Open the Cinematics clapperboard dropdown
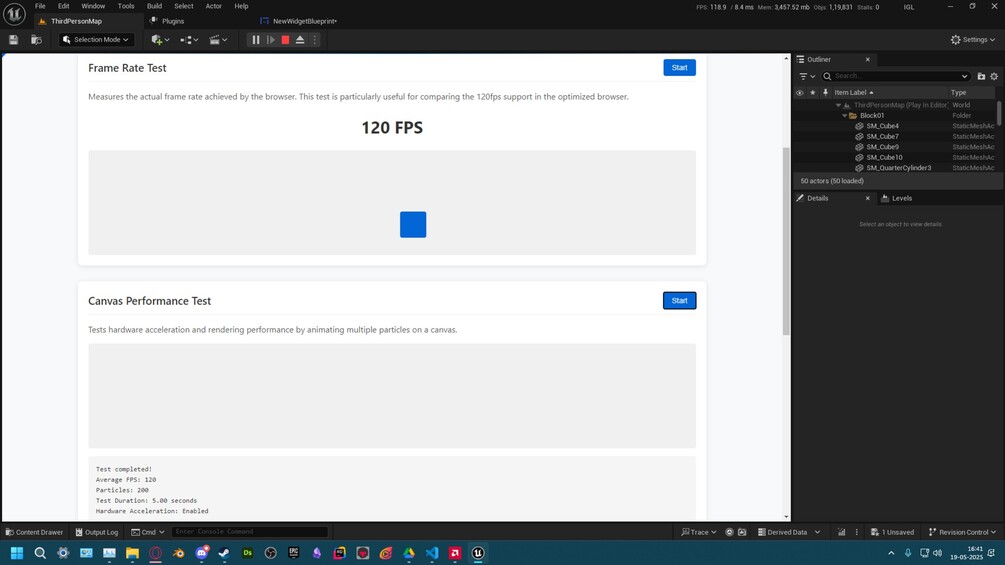This screenshot has width=1005, height=565. (218, 40)
